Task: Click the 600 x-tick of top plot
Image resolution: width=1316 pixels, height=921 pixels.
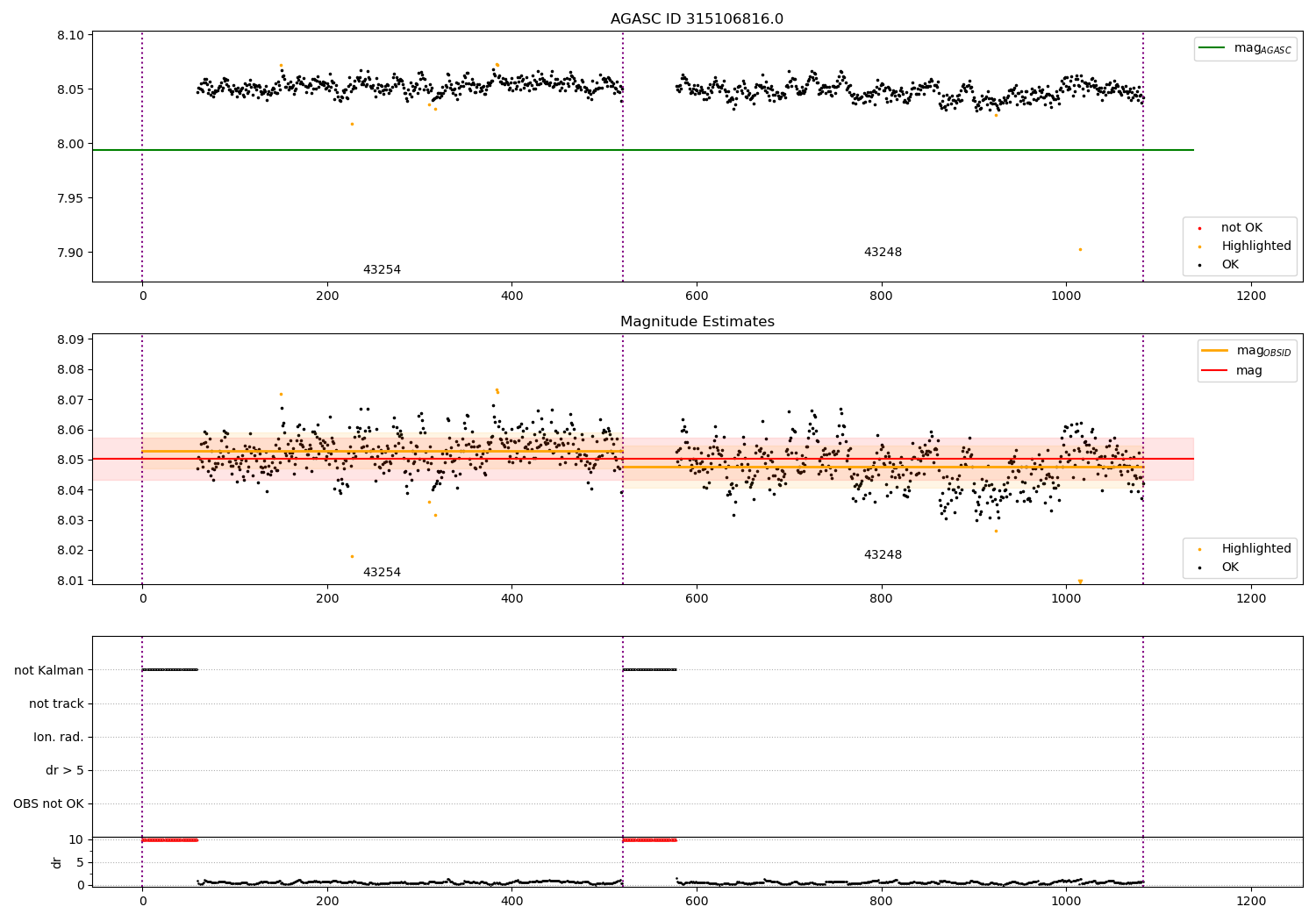Action: [x=697, y=296]
